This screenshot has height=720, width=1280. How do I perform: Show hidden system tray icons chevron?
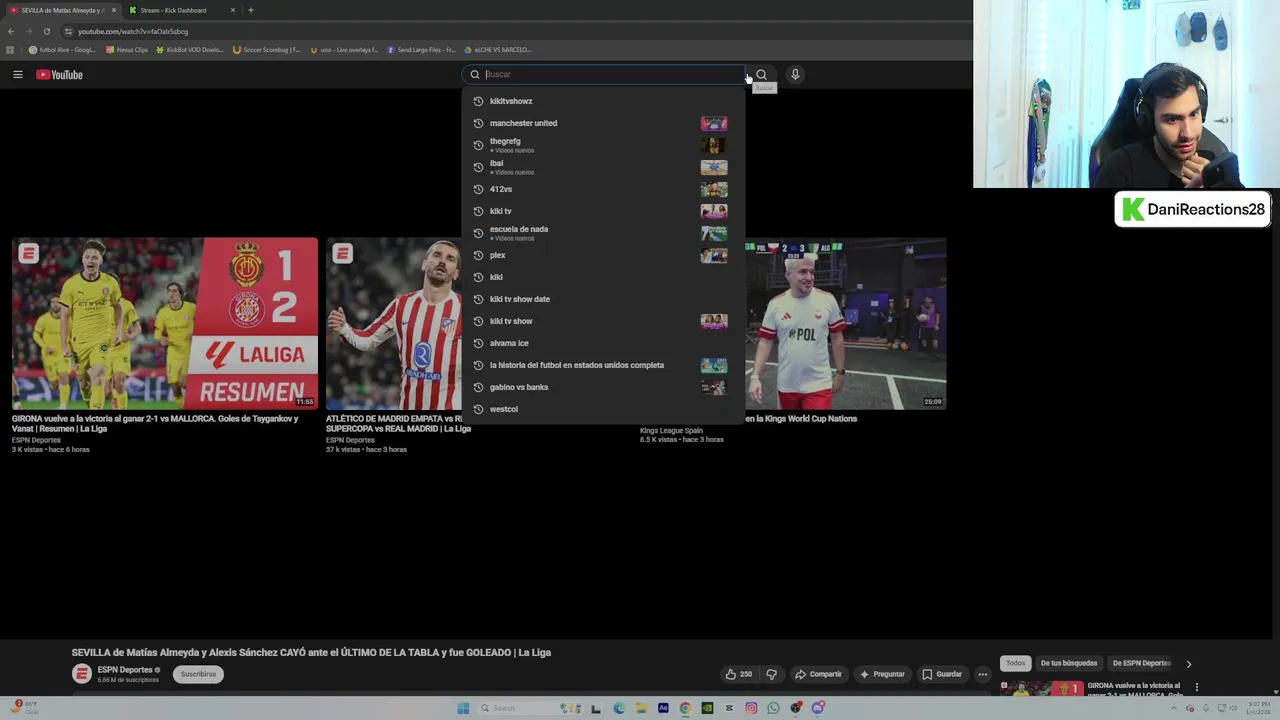tap(1175, 708)
